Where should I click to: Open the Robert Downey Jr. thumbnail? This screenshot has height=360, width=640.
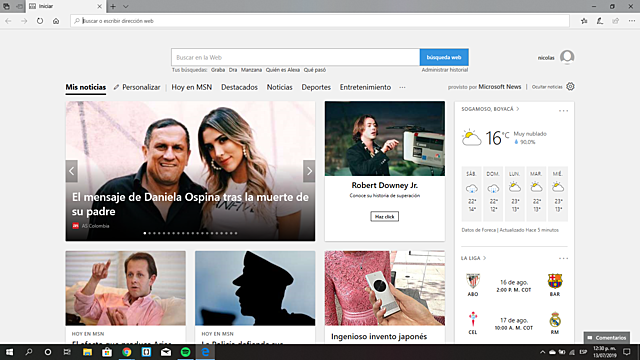[x=385, y=139]
